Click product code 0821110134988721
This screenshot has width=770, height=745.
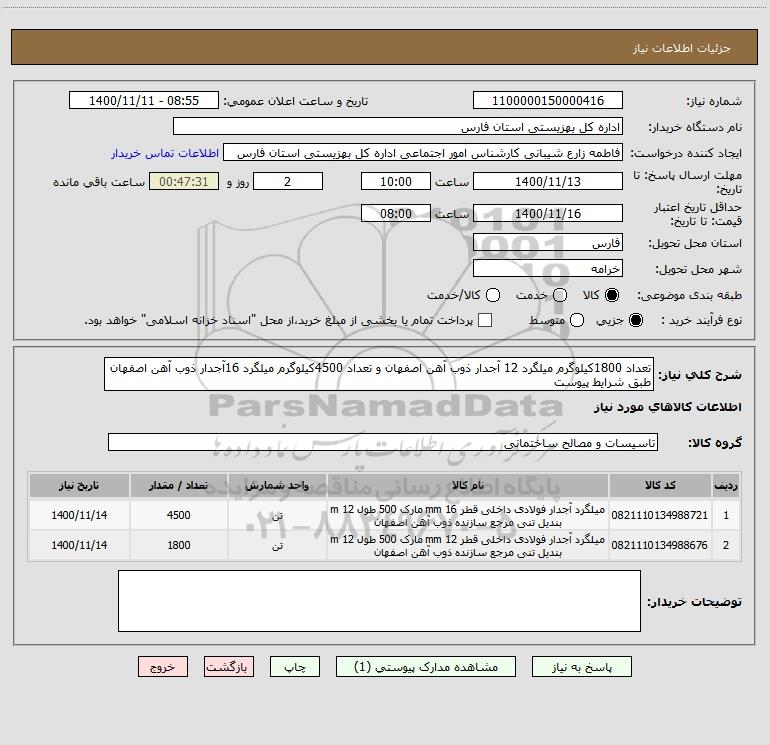pos(660,515)
